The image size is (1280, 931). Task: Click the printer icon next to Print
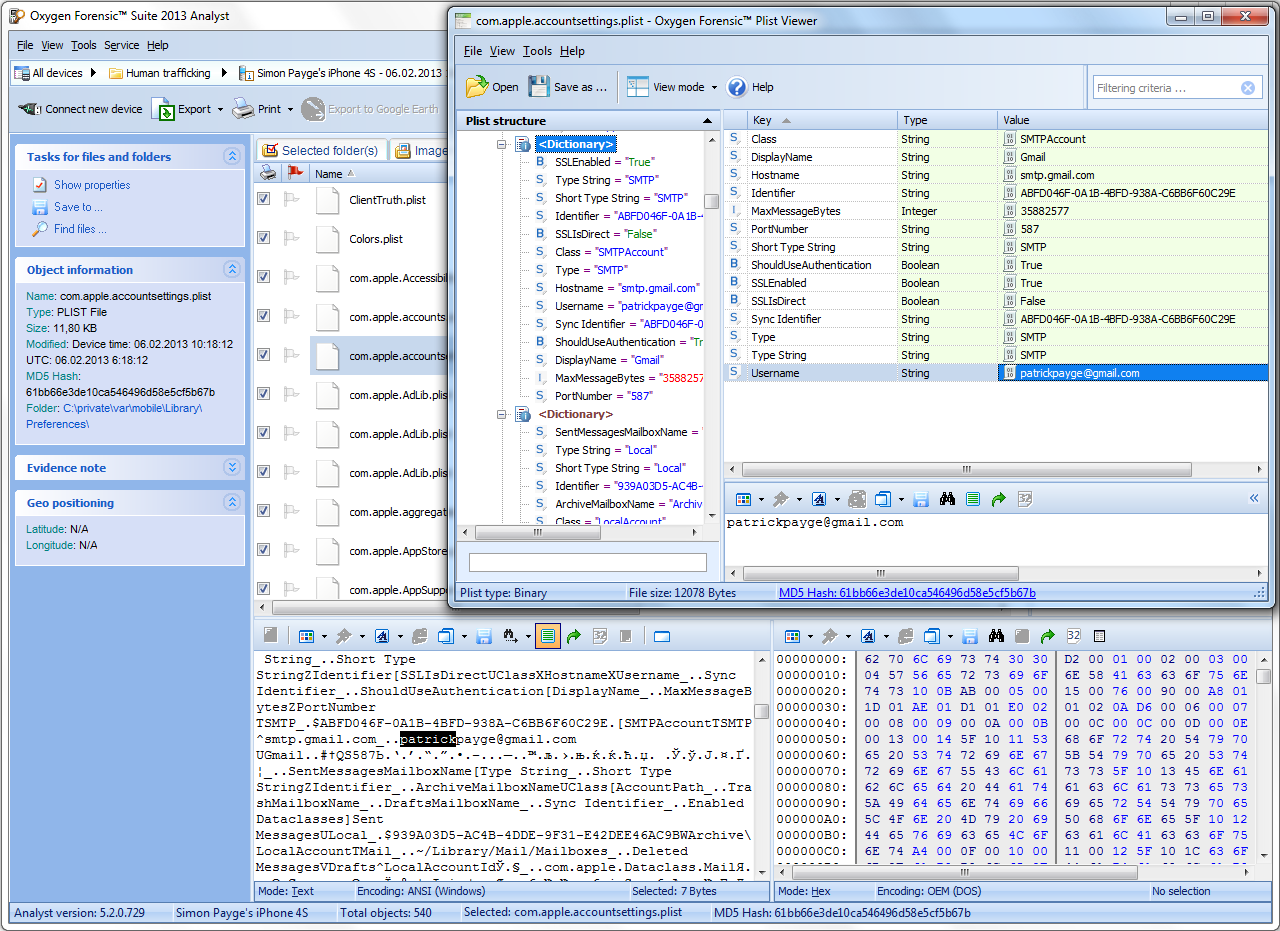pyautogui.click(x=243, y=109)
